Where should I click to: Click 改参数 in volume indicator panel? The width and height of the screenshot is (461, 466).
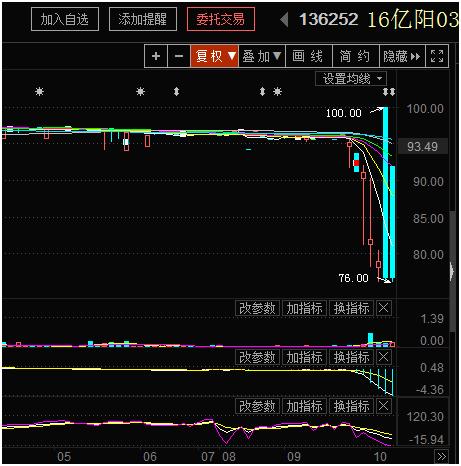coord(257,308)
